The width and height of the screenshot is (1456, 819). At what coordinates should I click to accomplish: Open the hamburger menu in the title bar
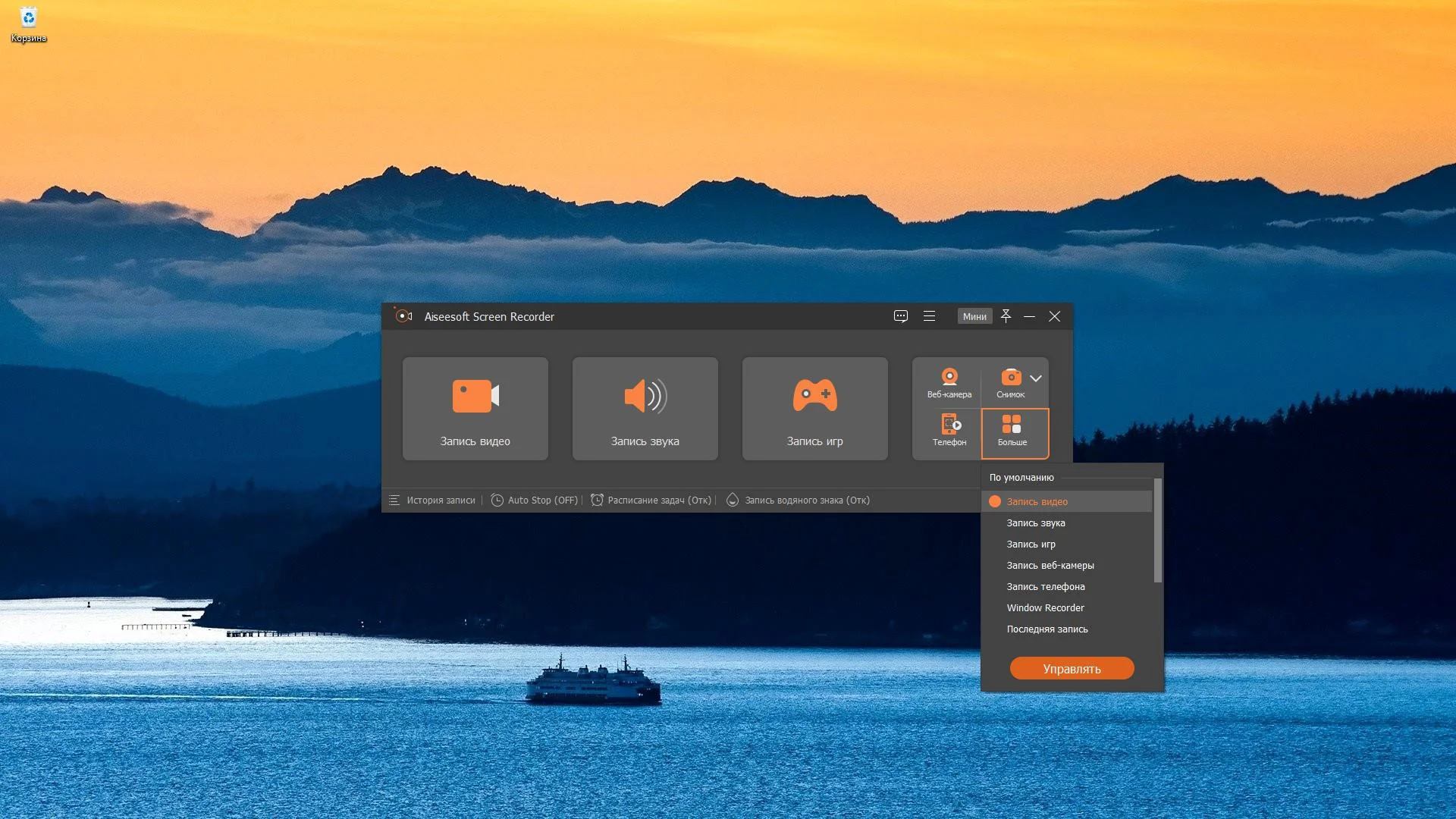(929, 317)
